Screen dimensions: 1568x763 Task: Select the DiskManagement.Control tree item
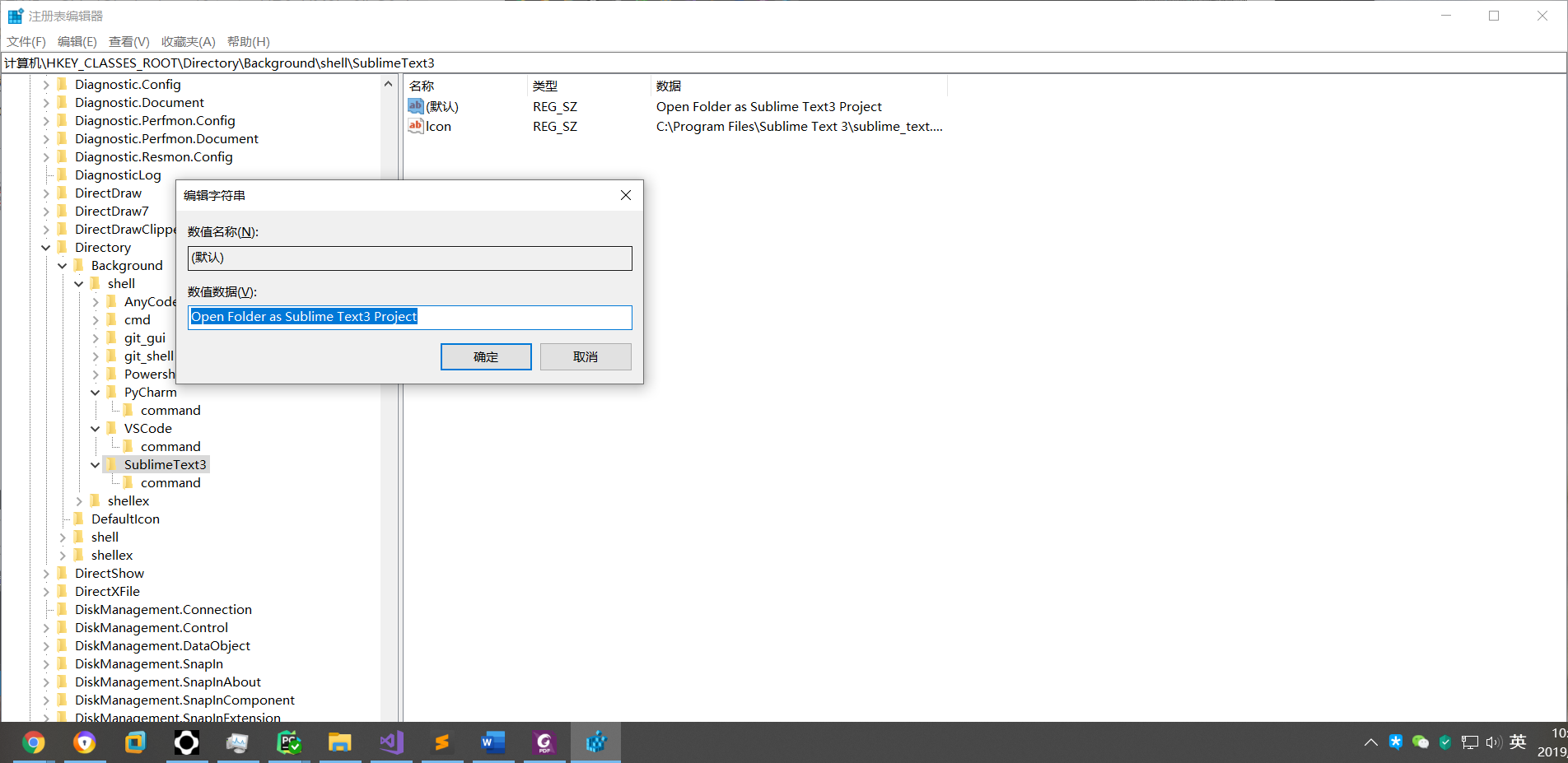tap(152, 627)
